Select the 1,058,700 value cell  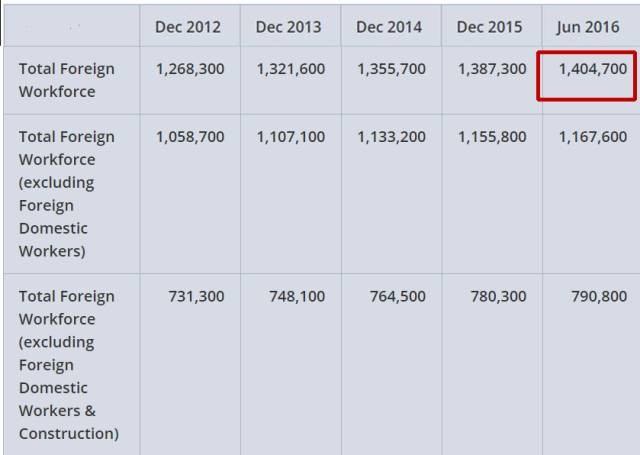190,137
